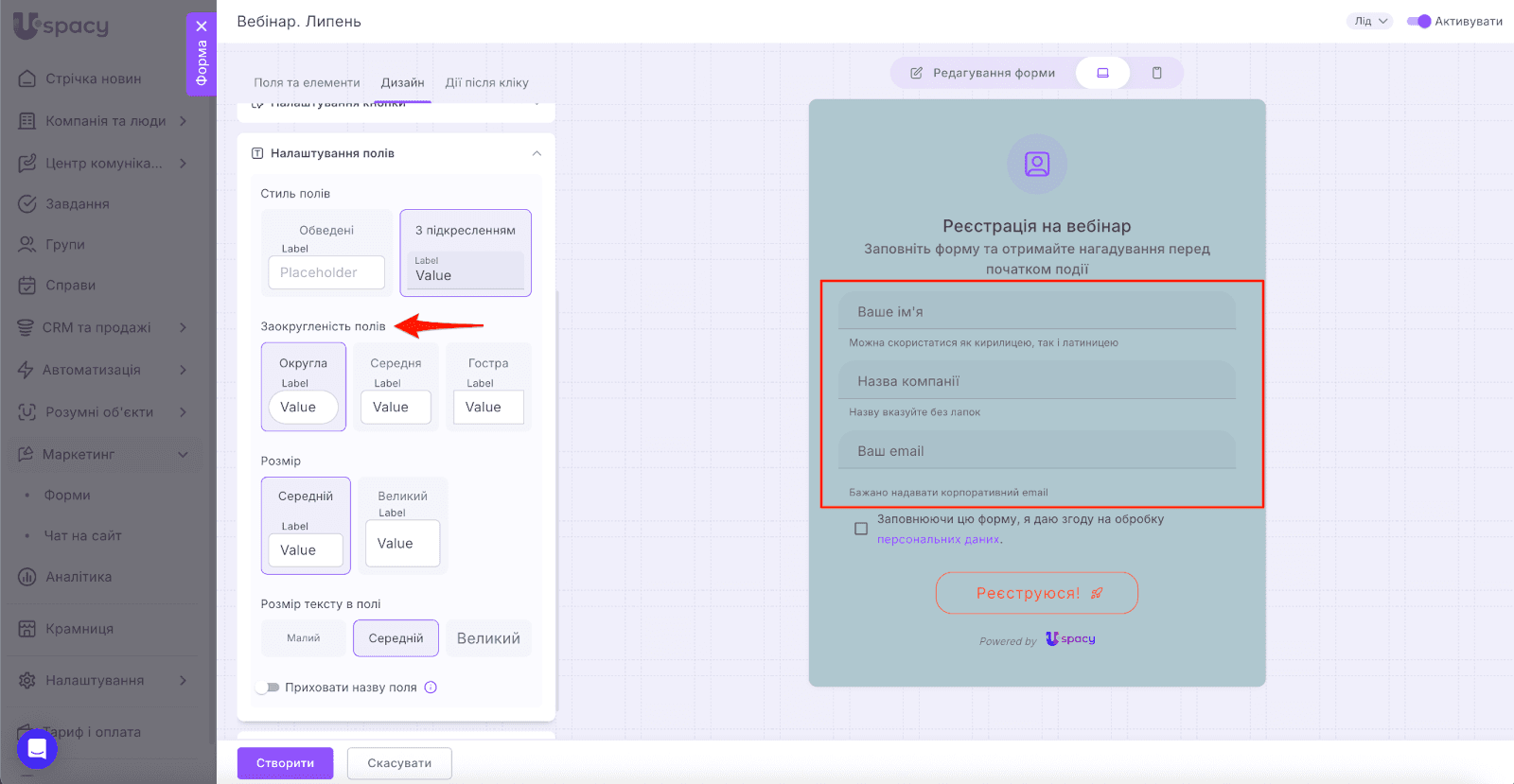Click the Автоматизація lightning icon
The width and height of the screenshot is (1514, 784).
[x=26, y=370]
